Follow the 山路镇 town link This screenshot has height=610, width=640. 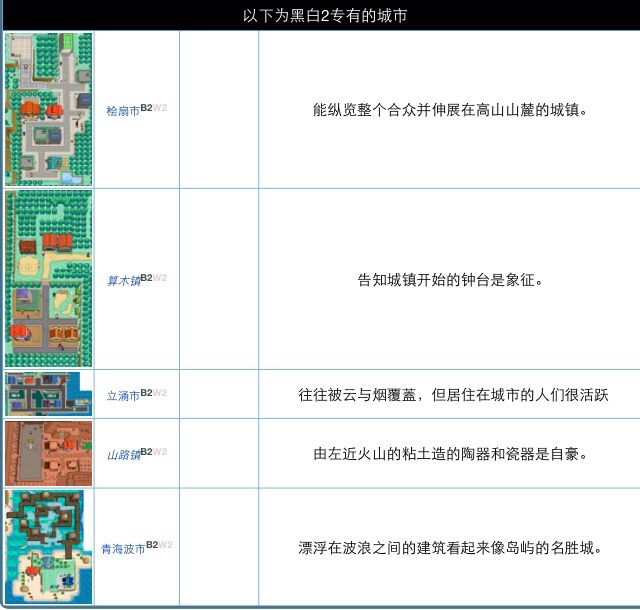(x=123, y=455)
